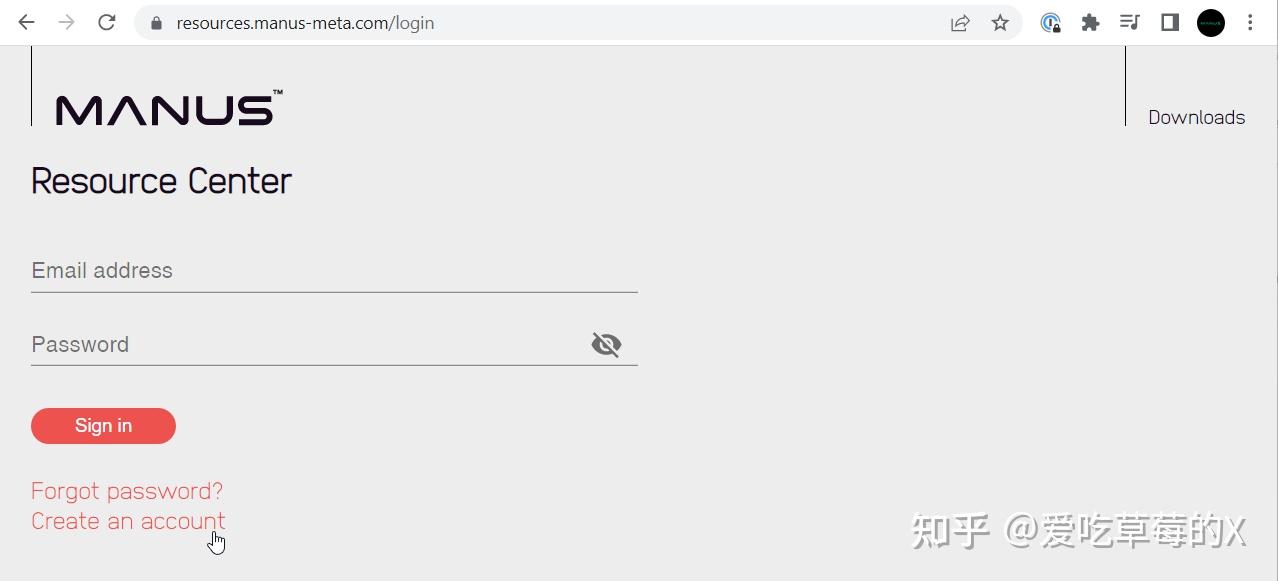
Task: Reload the login page
Action: (x=107, y=22)
